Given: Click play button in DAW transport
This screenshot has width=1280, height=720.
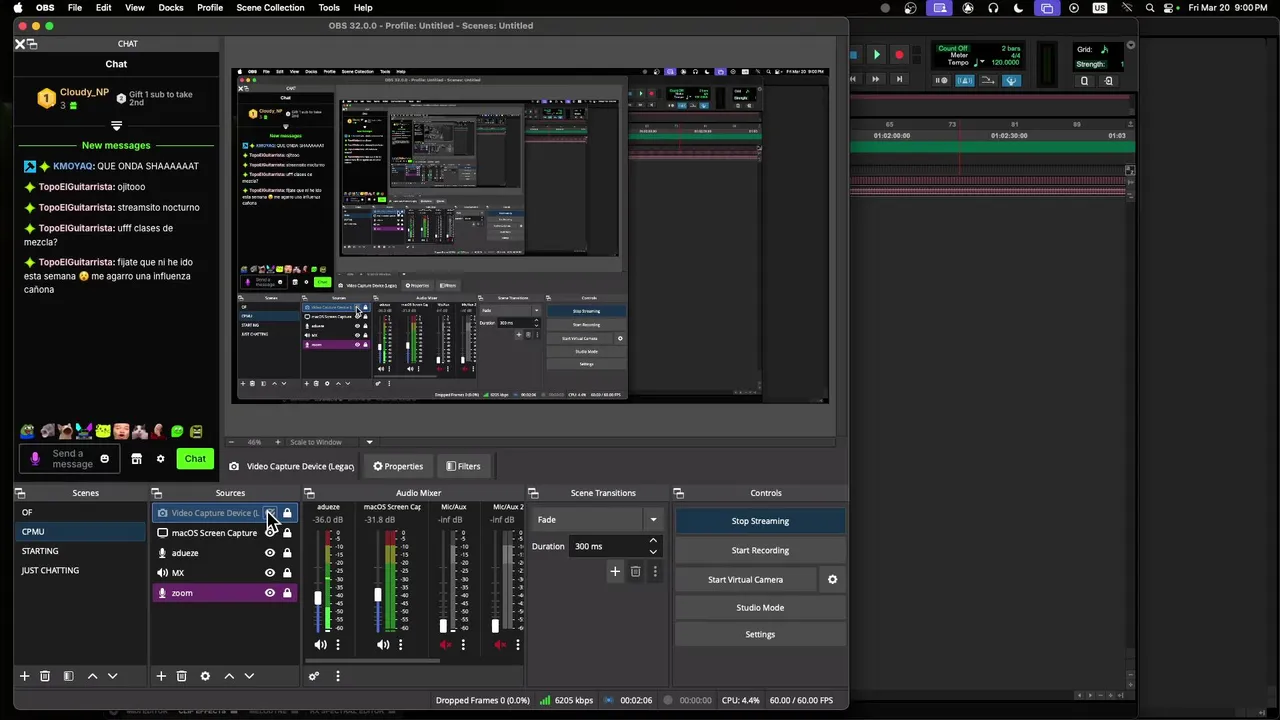Looking at the screenshot, I should (x=877, y=55).
